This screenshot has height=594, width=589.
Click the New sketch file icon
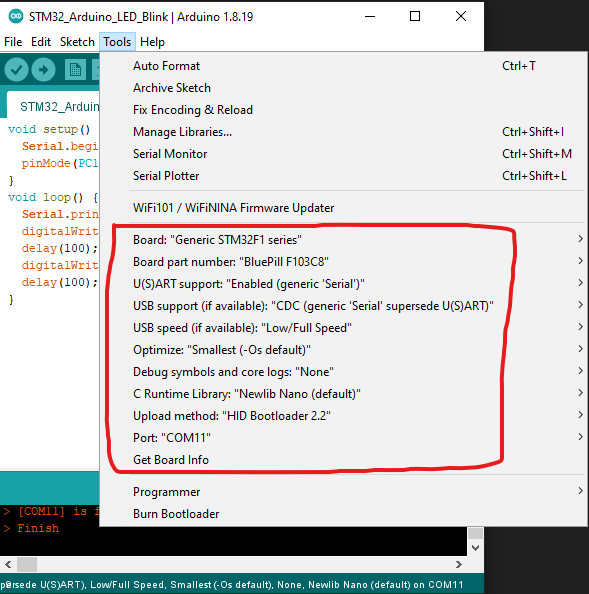(x=75, y=70)
